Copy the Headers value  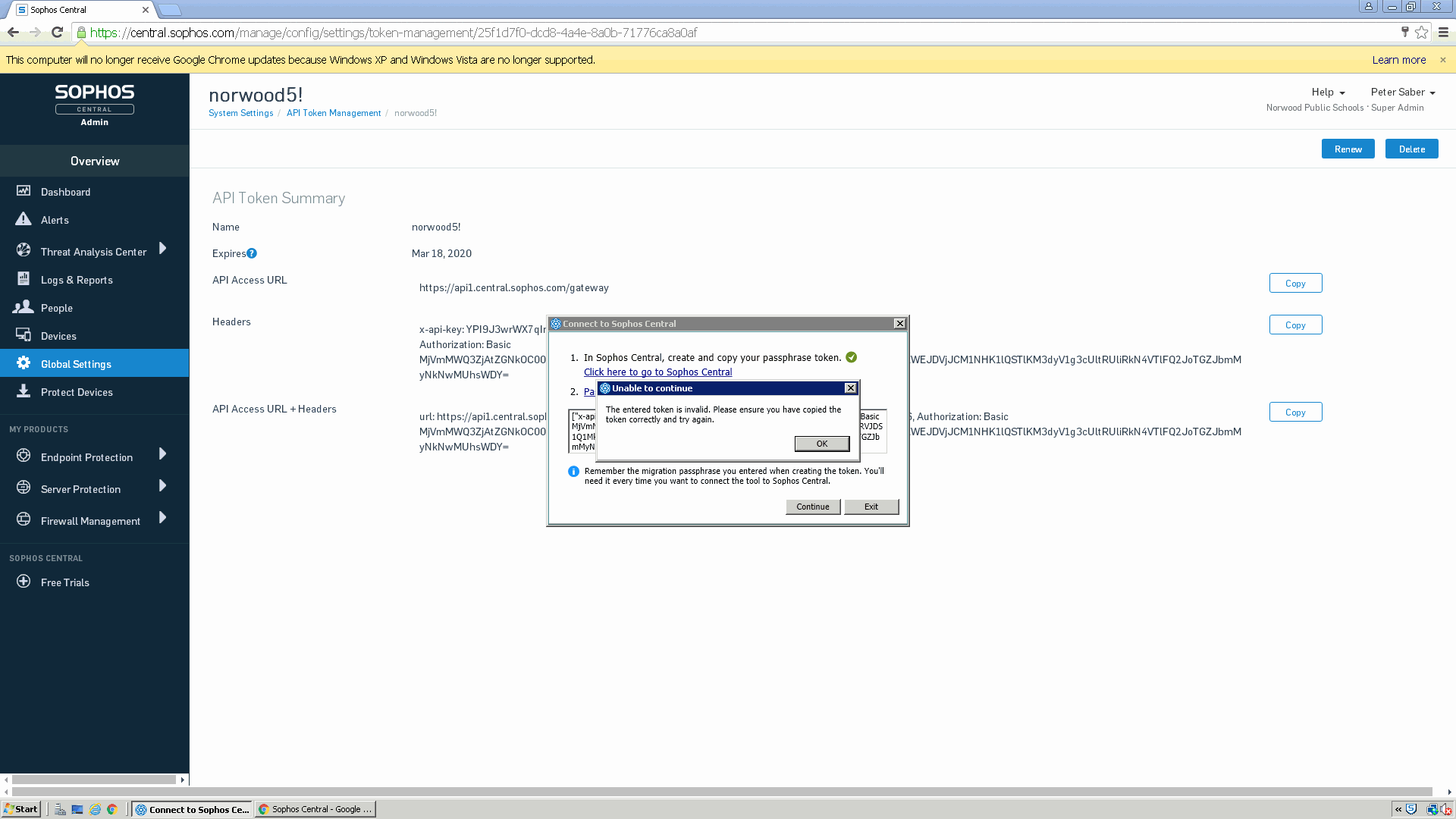coord(1295,325)
